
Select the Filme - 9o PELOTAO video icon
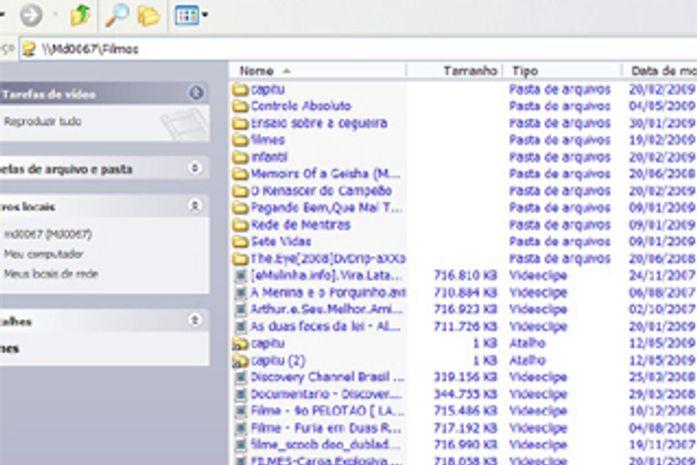[x=240, y=411]
